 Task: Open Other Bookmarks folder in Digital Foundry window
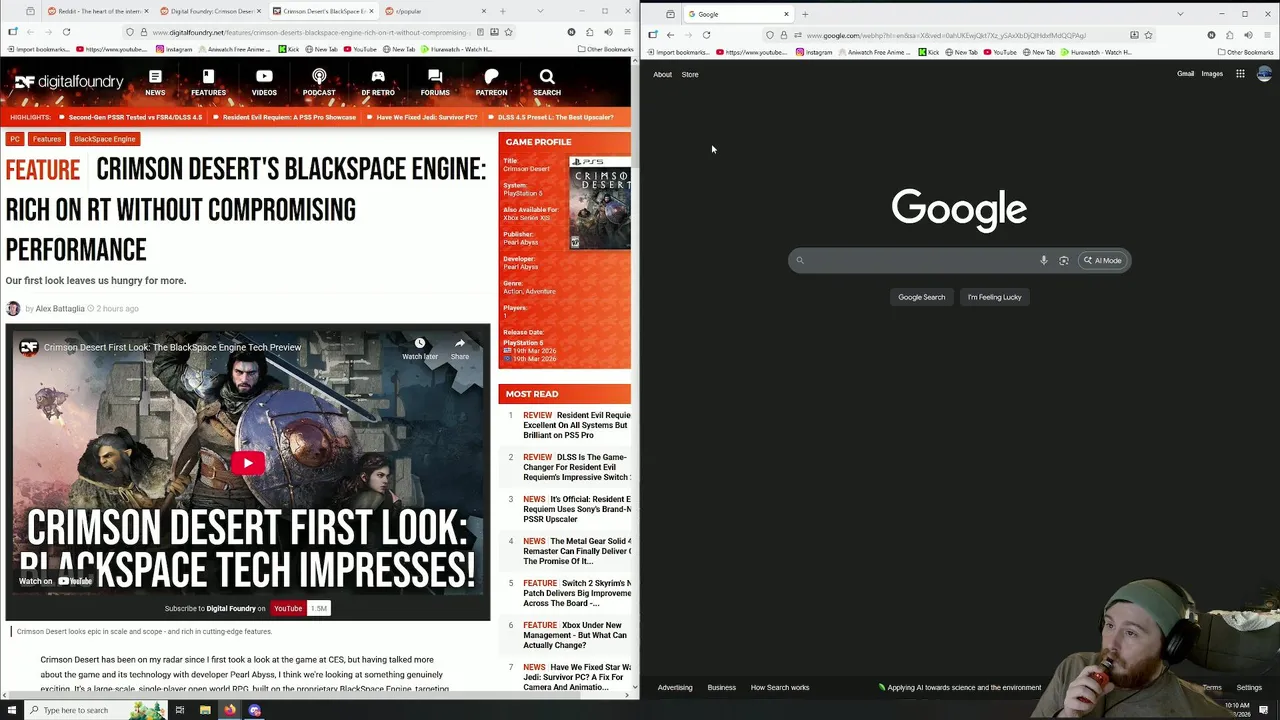605,49
